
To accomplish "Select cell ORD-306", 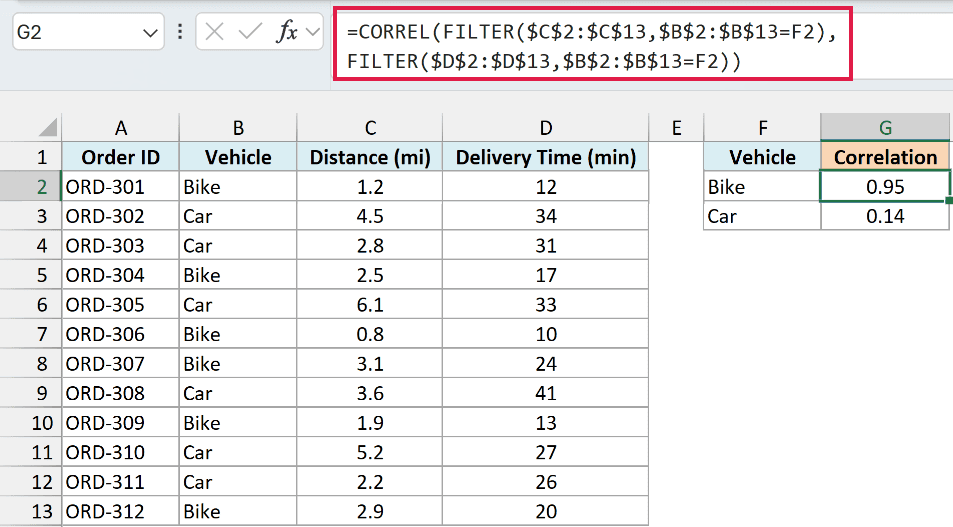I will tap(120, 334).
